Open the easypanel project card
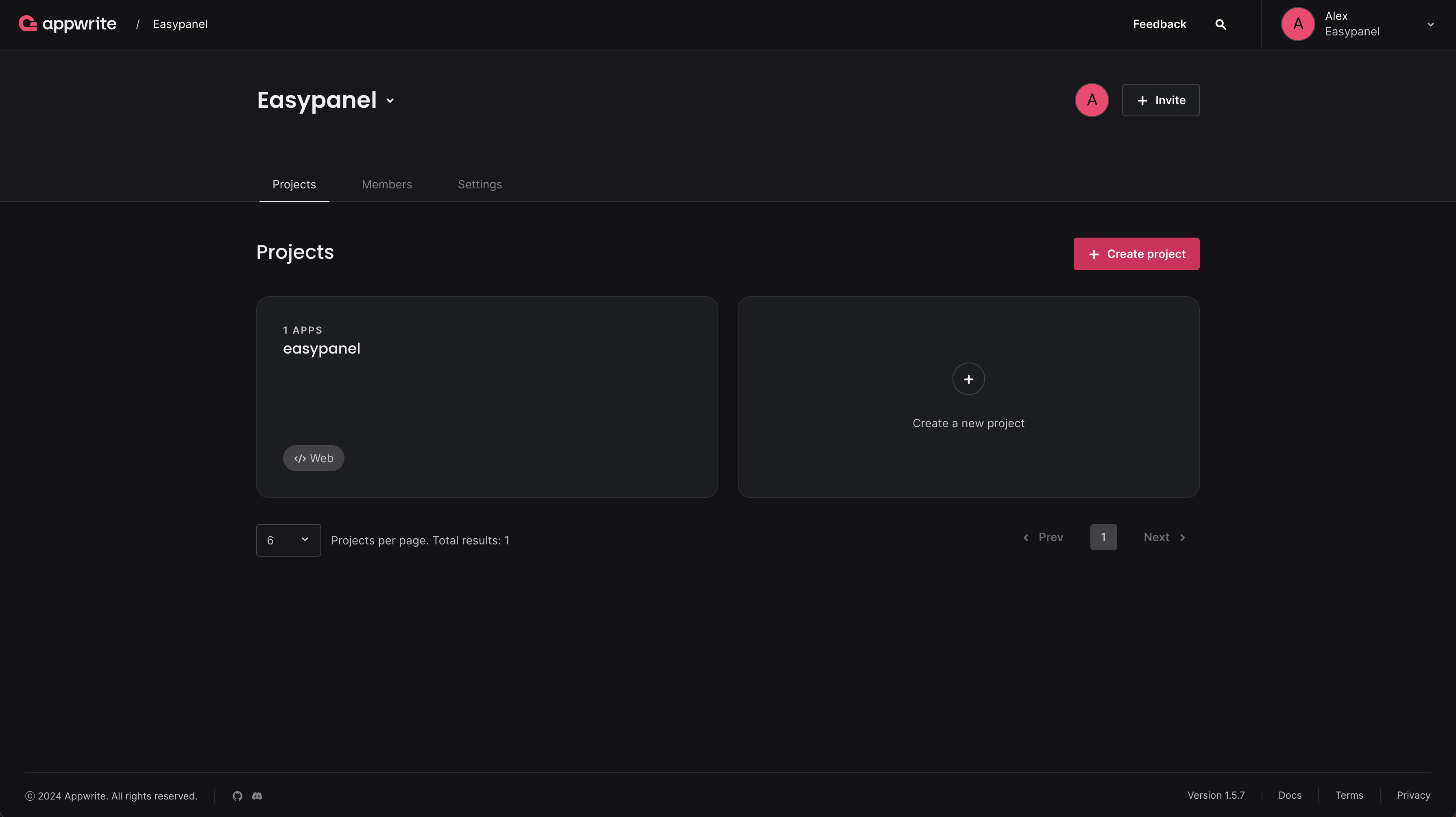The height and width of the screenshot is (817, 1456). 487,396
